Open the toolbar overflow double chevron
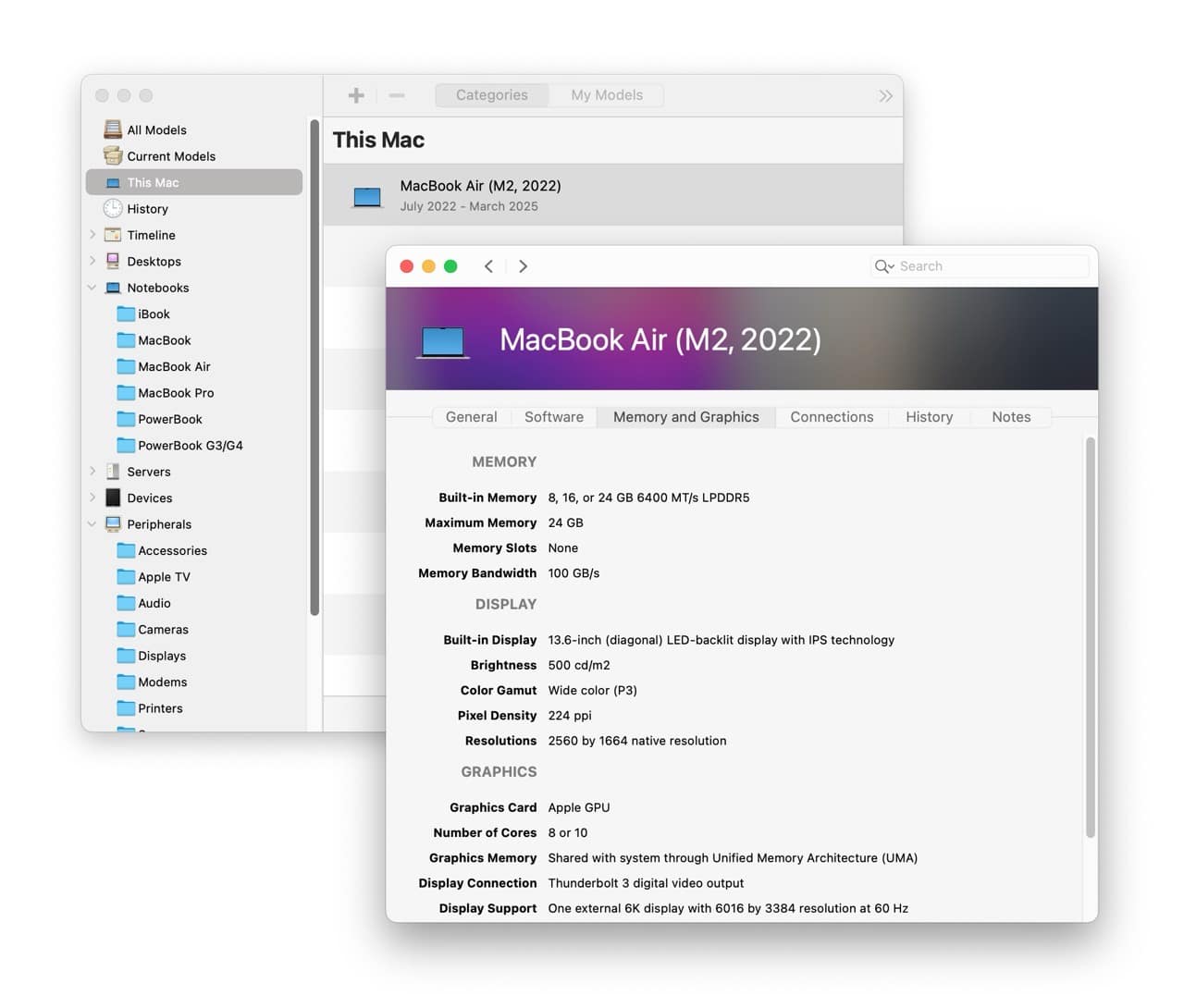This screenshot has height=1008, width=1184. pyautogui.click(x=885, y=95)
